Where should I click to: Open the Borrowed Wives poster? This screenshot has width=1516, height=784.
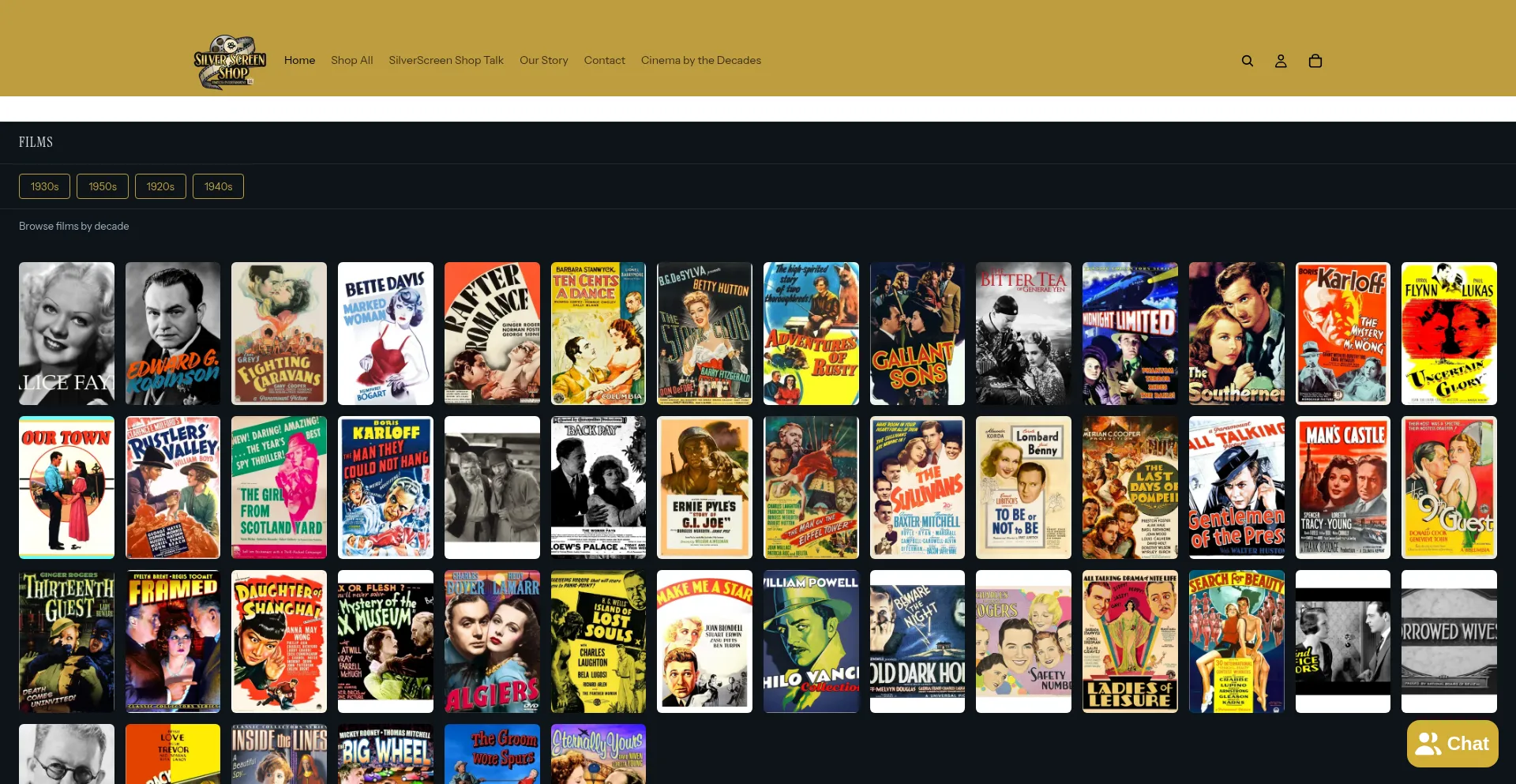click(1449, 641)
